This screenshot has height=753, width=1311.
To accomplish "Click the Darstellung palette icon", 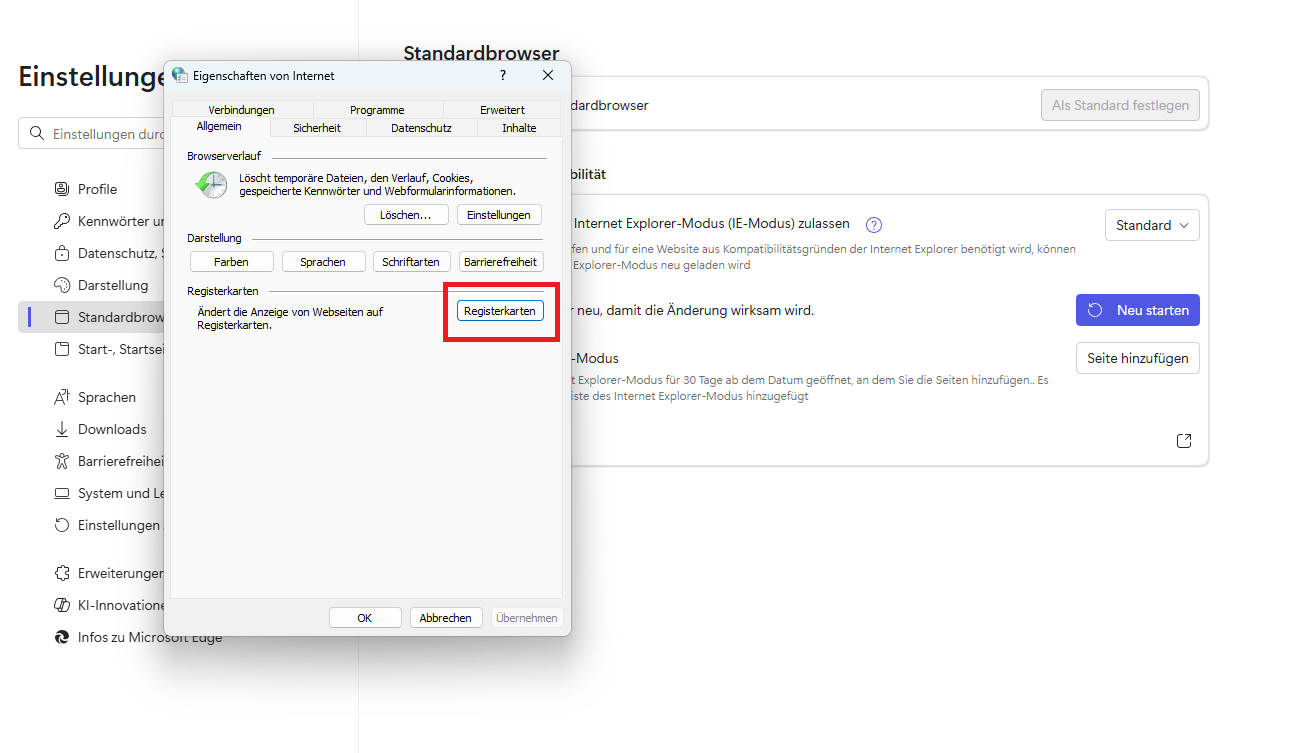I will (x=61, y=285).
